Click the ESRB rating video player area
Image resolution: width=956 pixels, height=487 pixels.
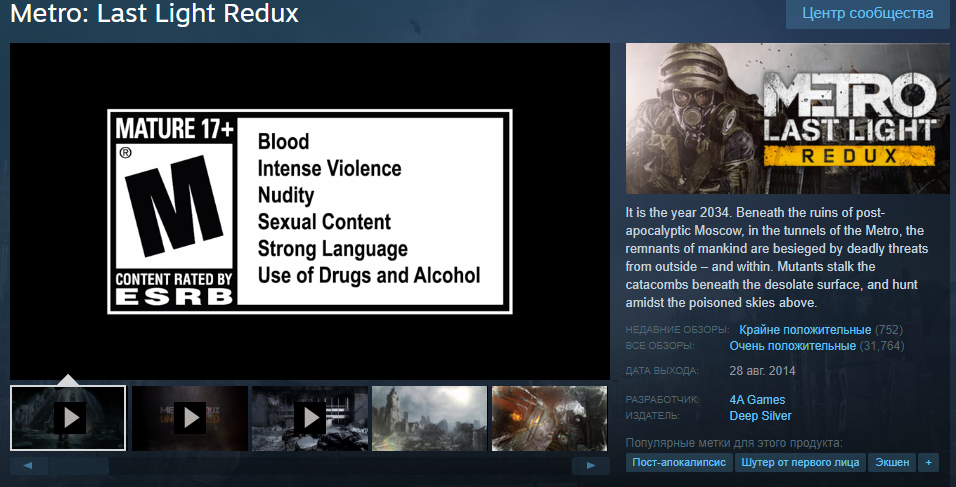310,212
